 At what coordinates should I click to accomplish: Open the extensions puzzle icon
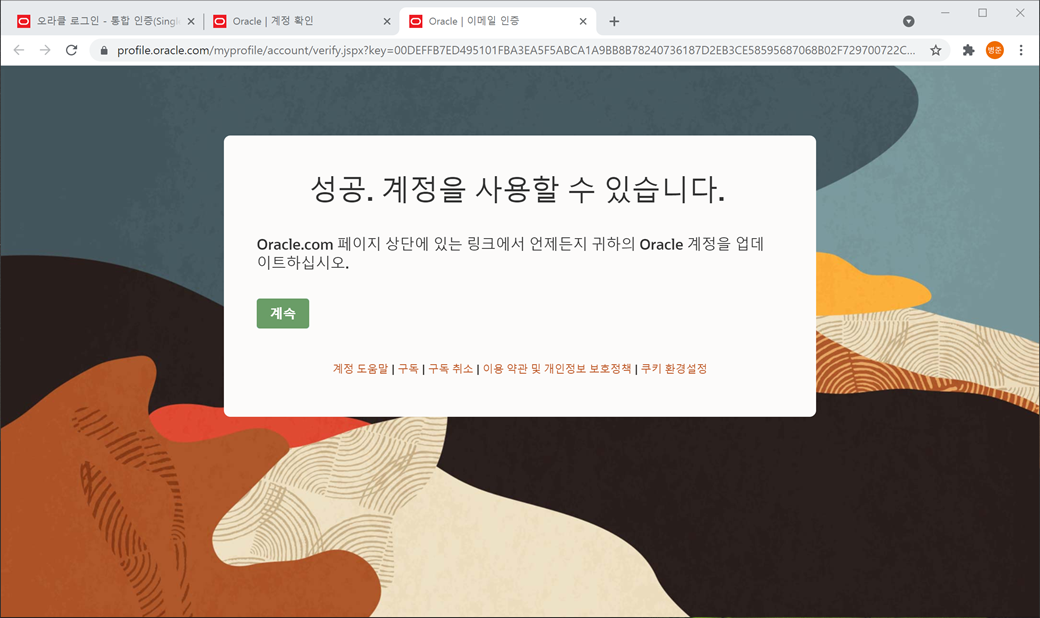[968, 50]
